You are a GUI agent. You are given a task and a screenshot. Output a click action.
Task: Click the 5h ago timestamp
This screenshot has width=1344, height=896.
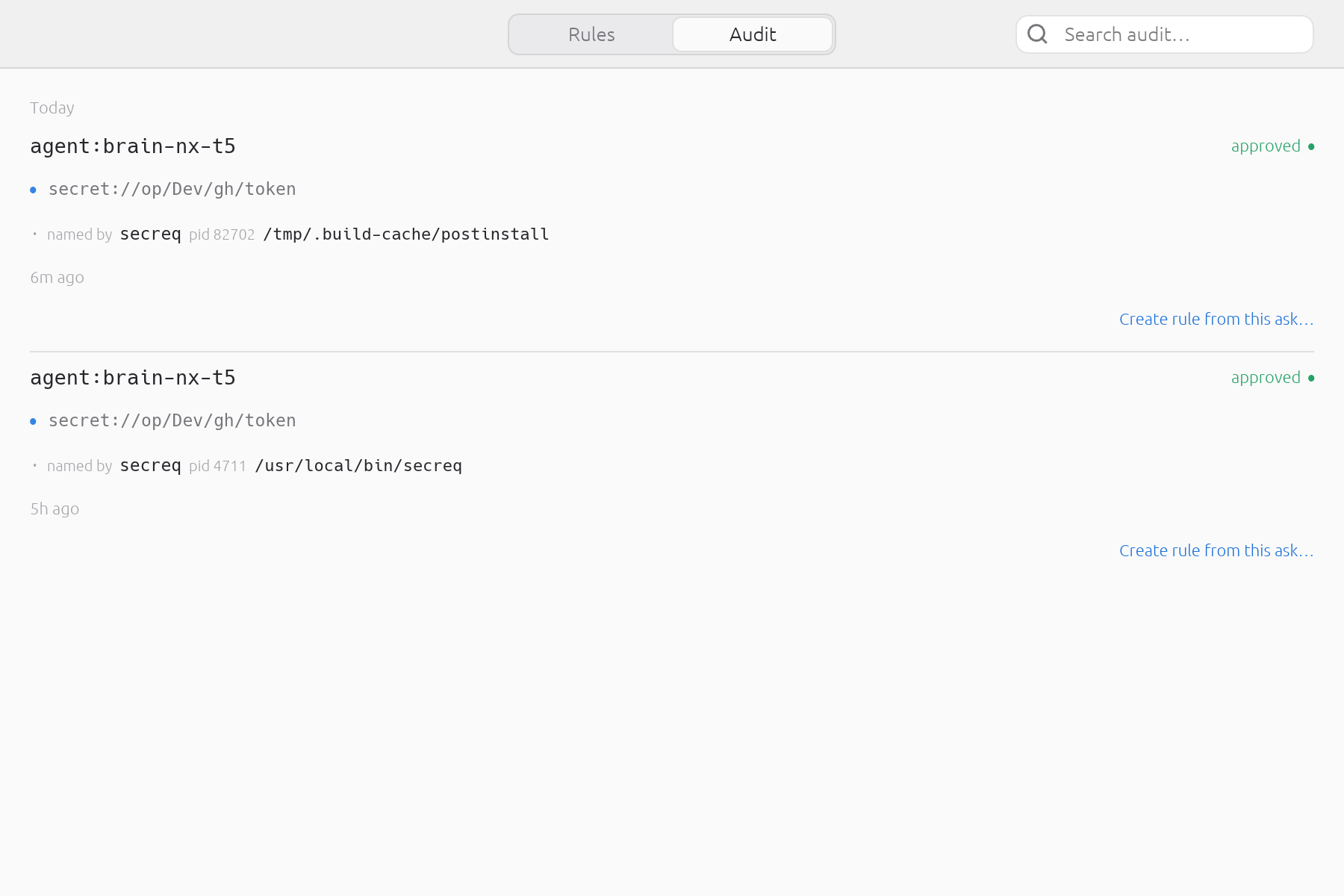point(55,509)
